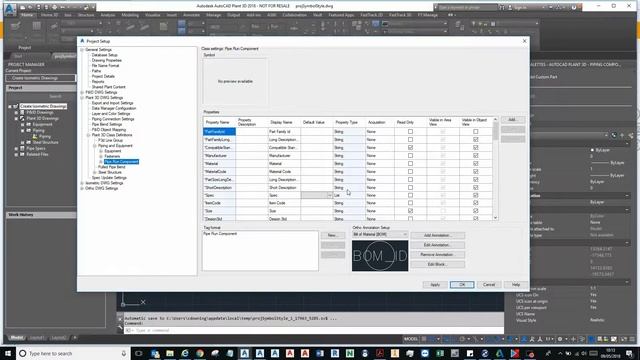Open the Revit icon on the taskbar
This screenshot has width=640, height=360.
point(335,353)
